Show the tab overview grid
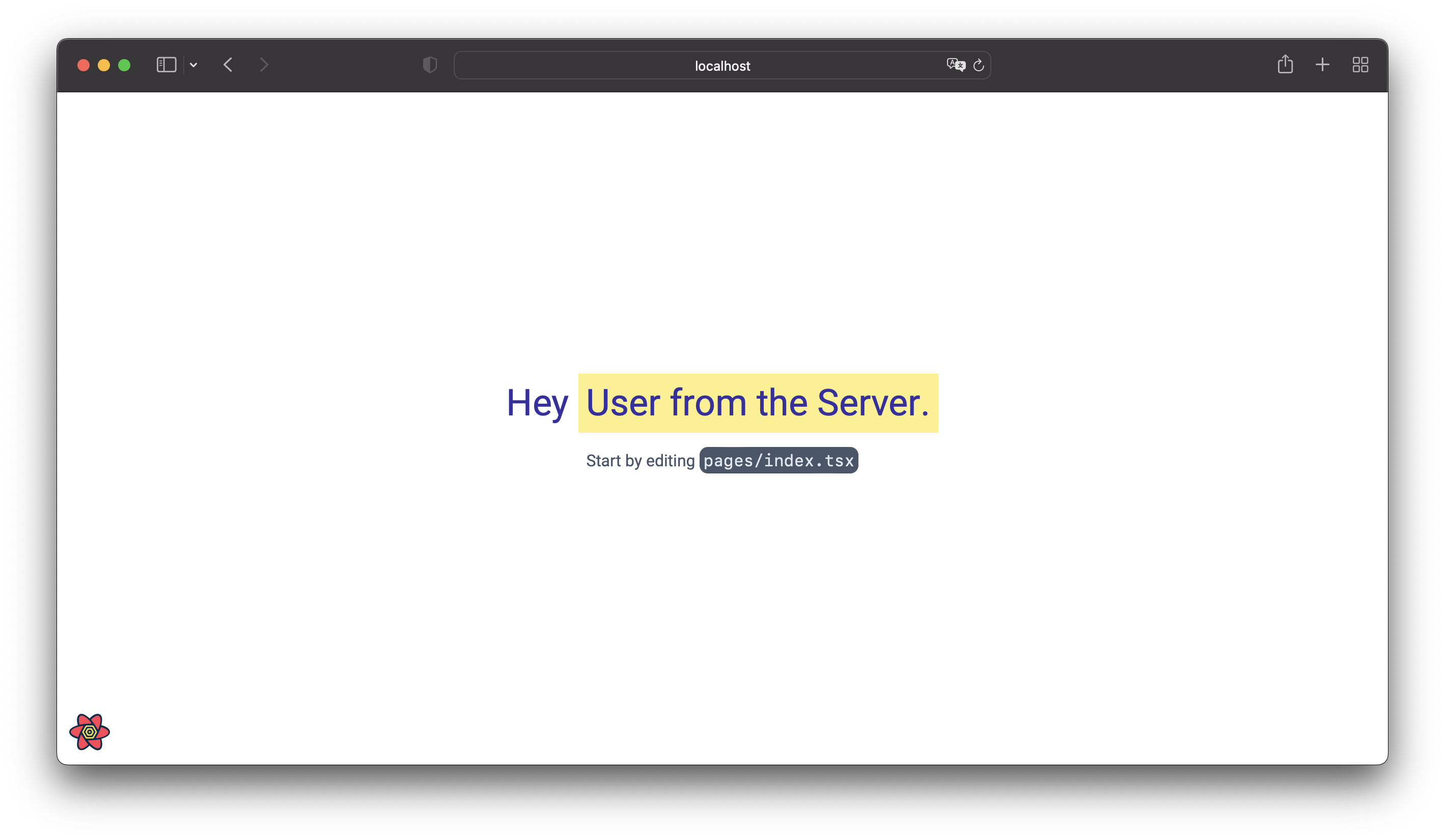The image size is (1445, 840). [x=1360, y=65]
